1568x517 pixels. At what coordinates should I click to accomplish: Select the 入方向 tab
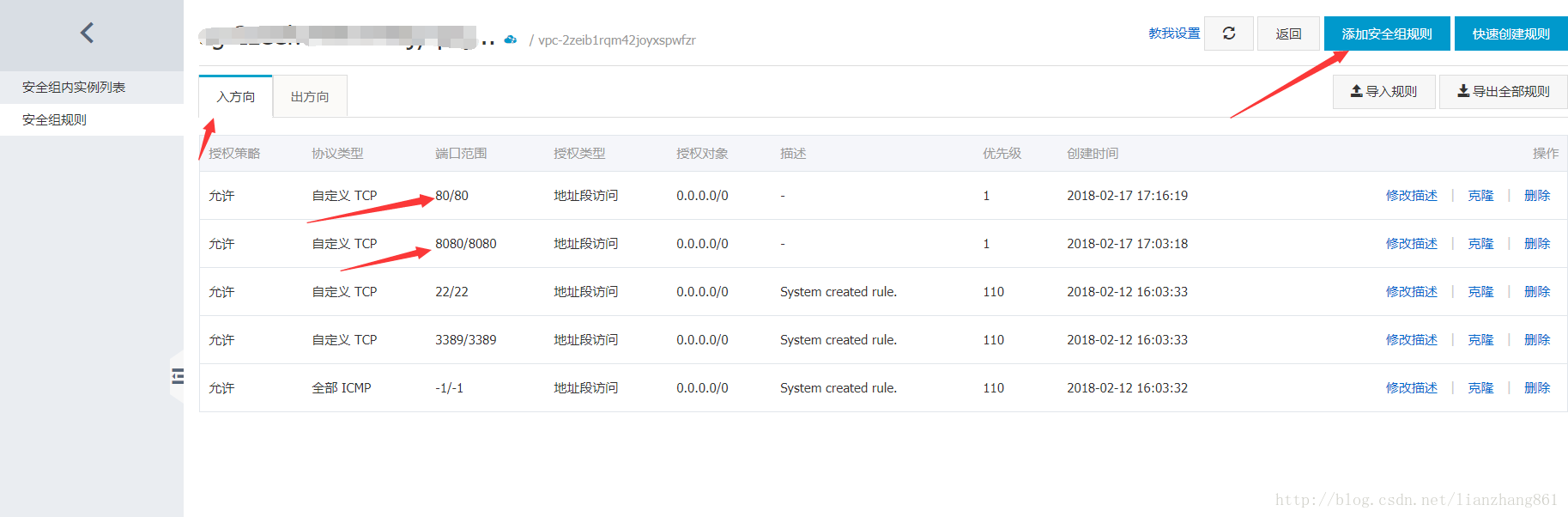pos(236,96)
